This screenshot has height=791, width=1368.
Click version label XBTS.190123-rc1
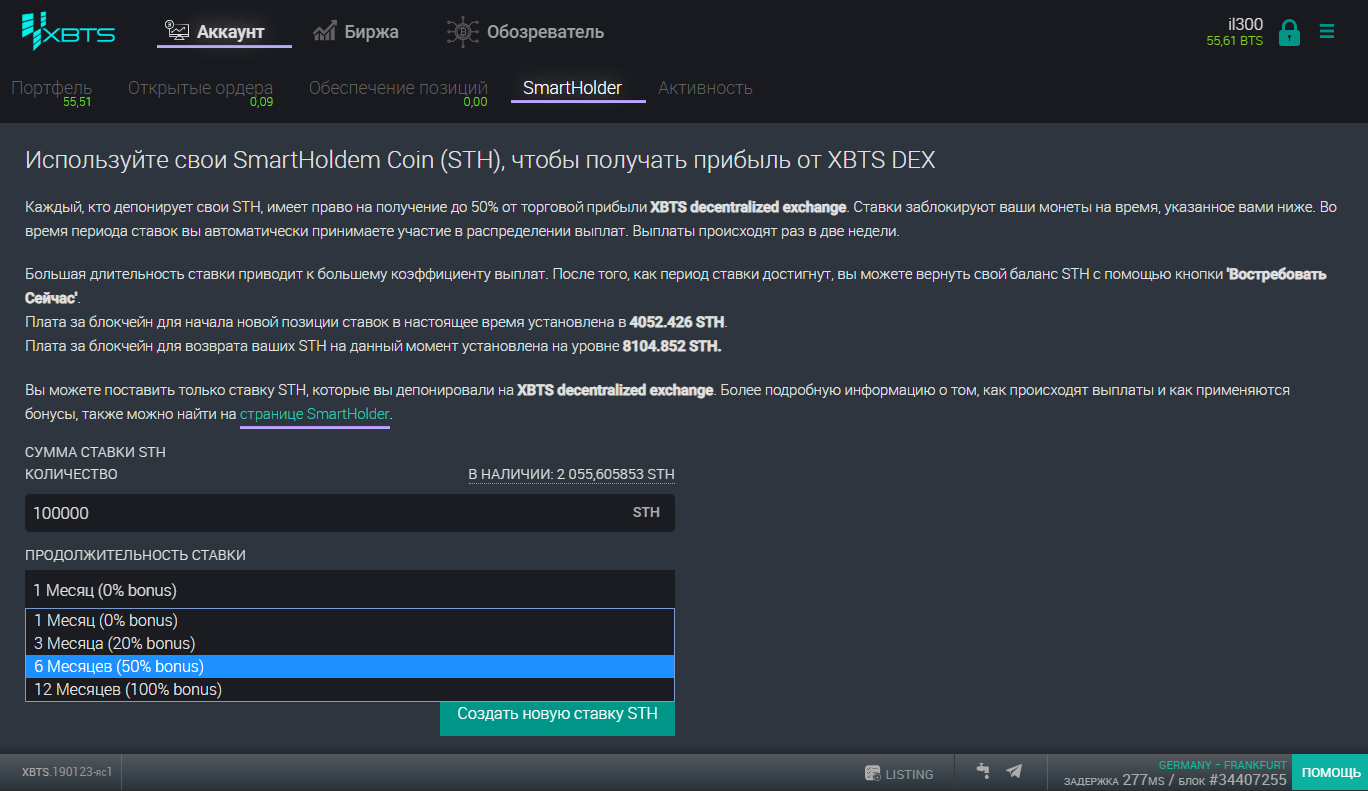point(67,773)
